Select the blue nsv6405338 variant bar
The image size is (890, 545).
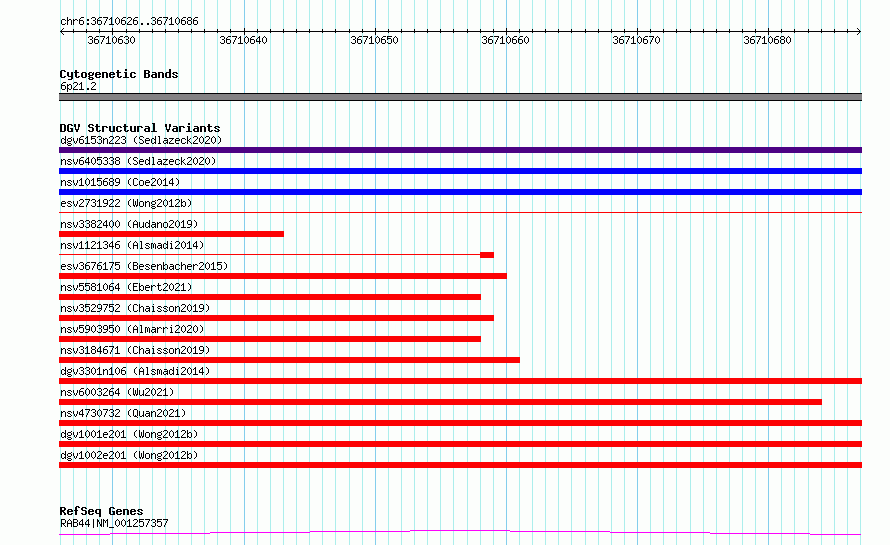click(460, 171)
